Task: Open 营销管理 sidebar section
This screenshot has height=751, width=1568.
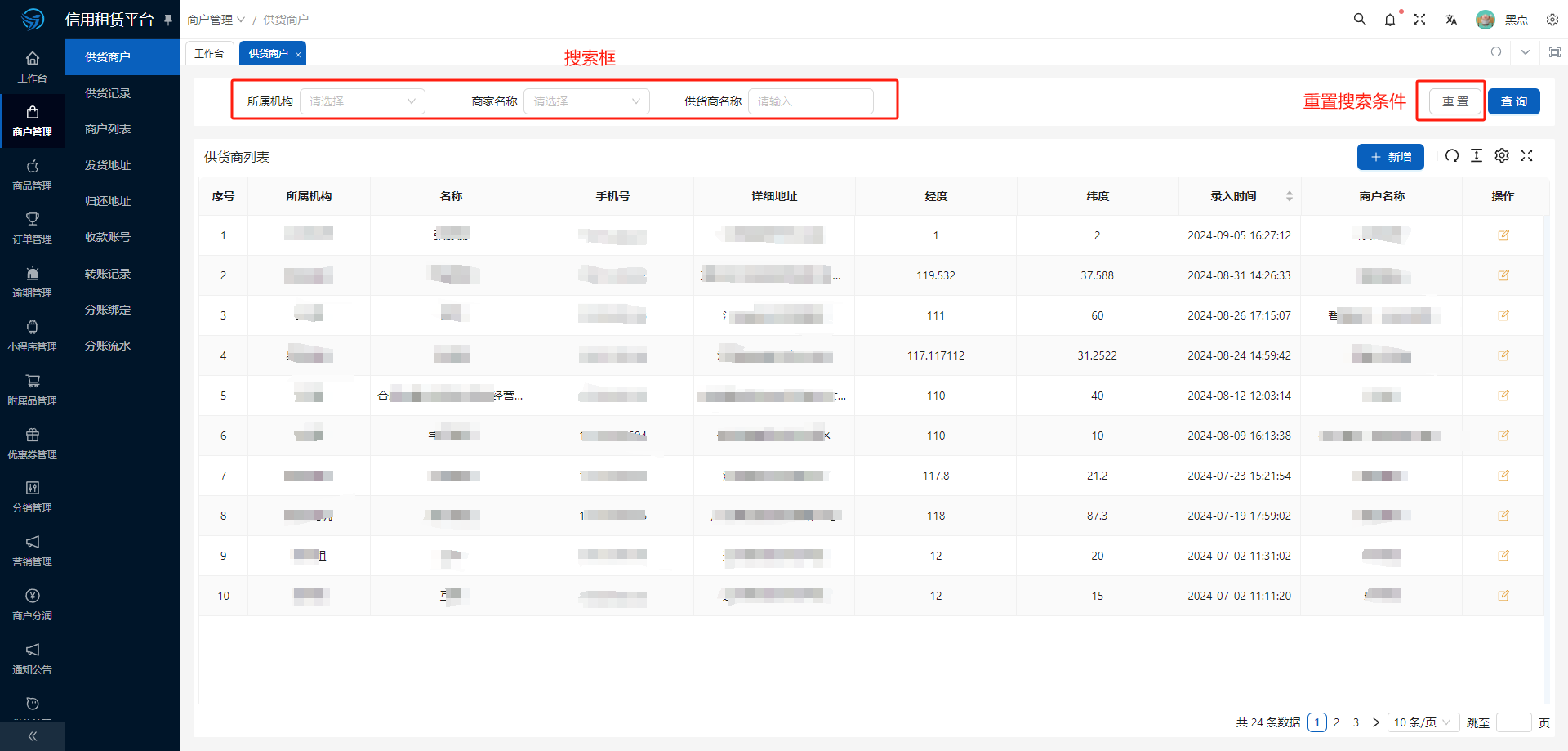Action: pyautogui.click(x=33, y=551)
